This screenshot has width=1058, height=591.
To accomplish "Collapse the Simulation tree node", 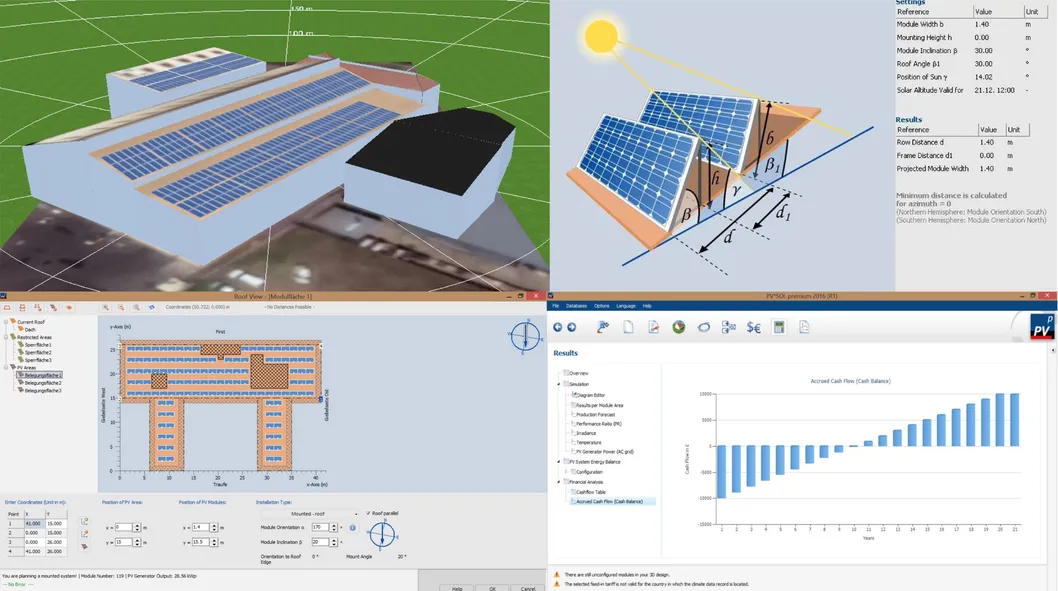I will (560, 383).
